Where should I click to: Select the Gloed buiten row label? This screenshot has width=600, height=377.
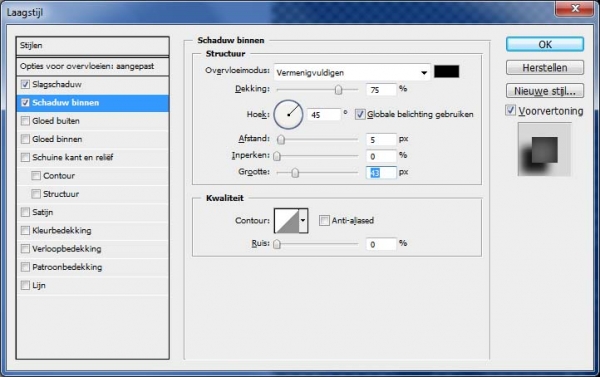tap(56, 121)
